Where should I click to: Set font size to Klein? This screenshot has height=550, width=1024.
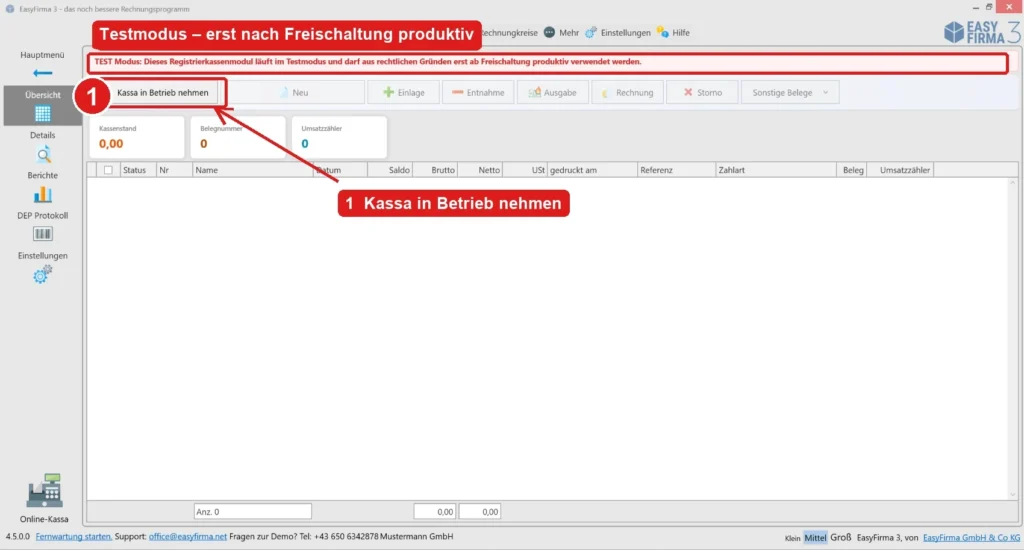(792, 538)
